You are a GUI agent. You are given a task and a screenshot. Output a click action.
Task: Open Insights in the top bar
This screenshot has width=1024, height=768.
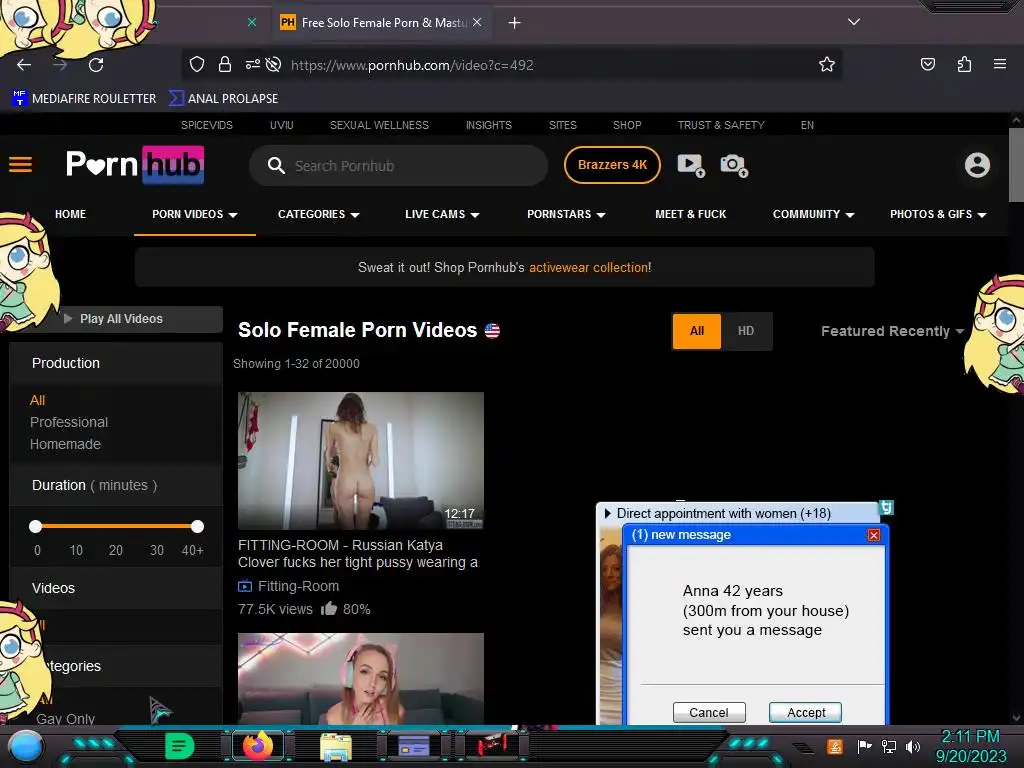pyautogui.click(x=488, y=125)
